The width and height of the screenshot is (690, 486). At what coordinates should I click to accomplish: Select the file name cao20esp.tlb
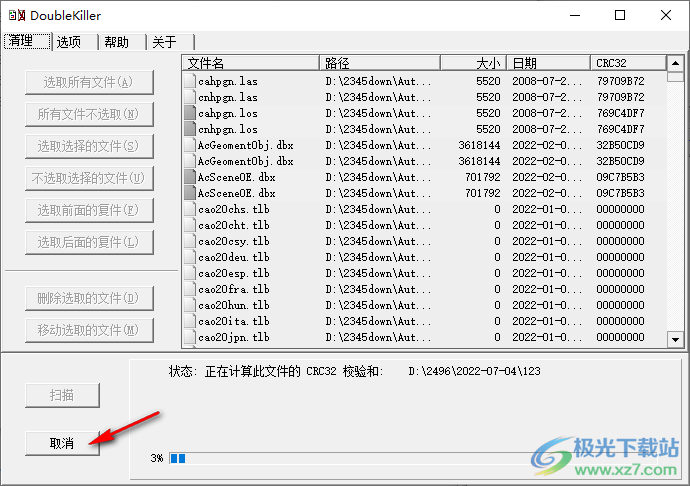pos(234,273)
